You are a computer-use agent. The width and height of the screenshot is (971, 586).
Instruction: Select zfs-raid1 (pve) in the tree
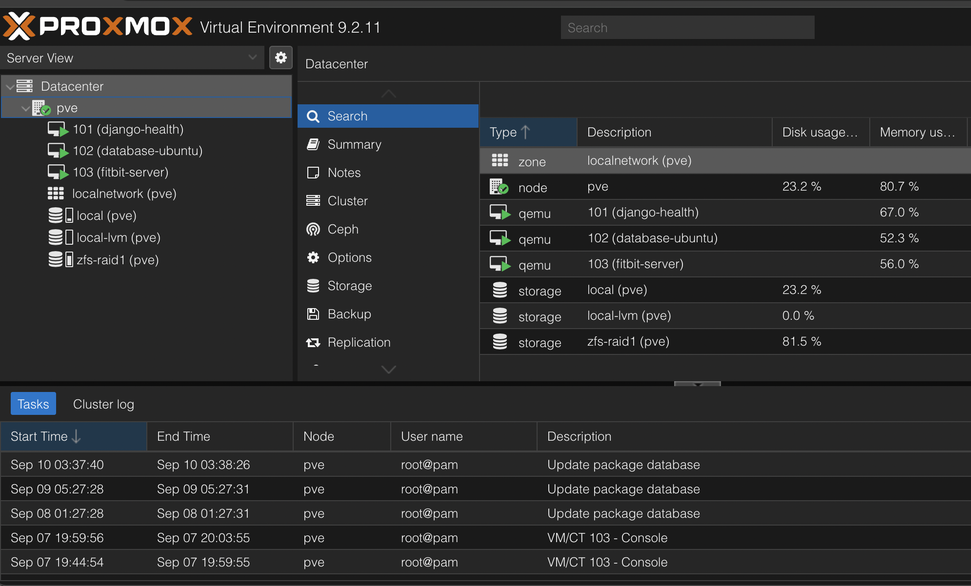pyautogui.click(x=118, y=260)
